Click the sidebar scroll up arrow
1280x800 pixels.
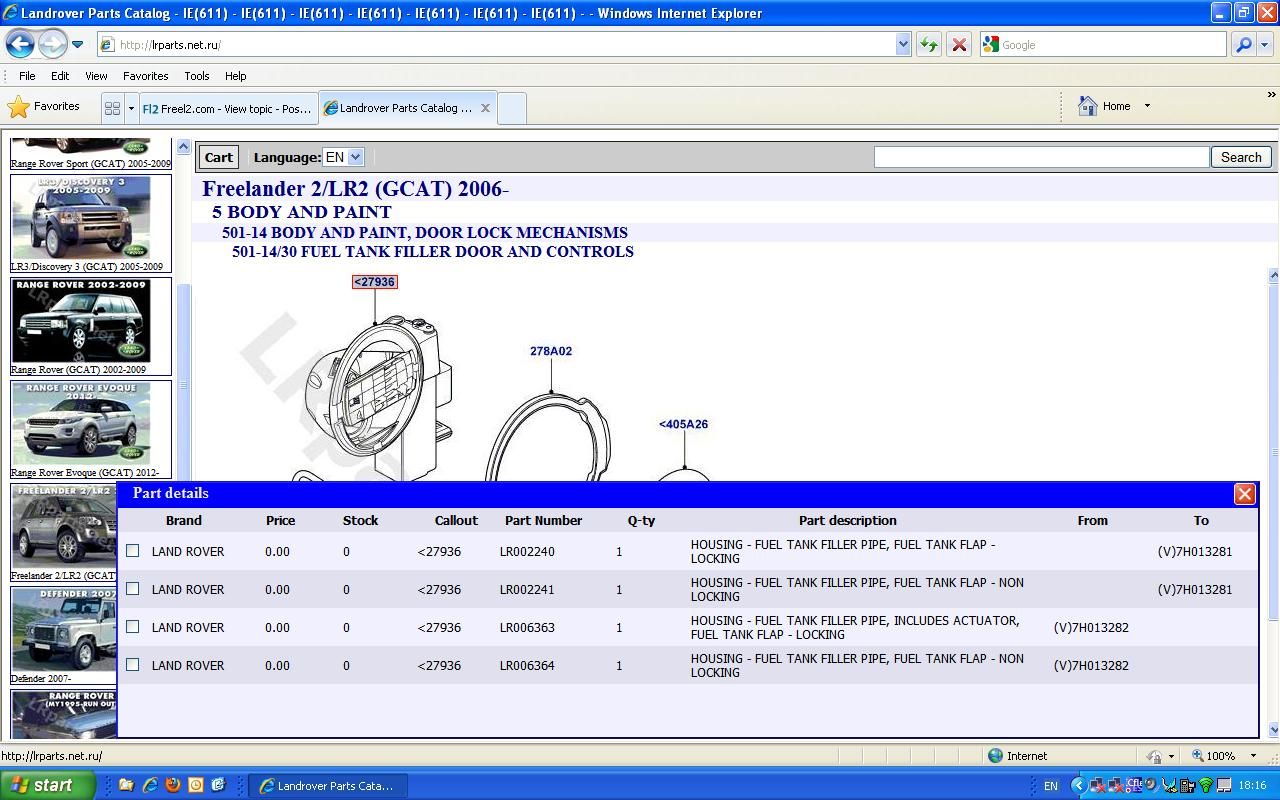coord(183,148)
